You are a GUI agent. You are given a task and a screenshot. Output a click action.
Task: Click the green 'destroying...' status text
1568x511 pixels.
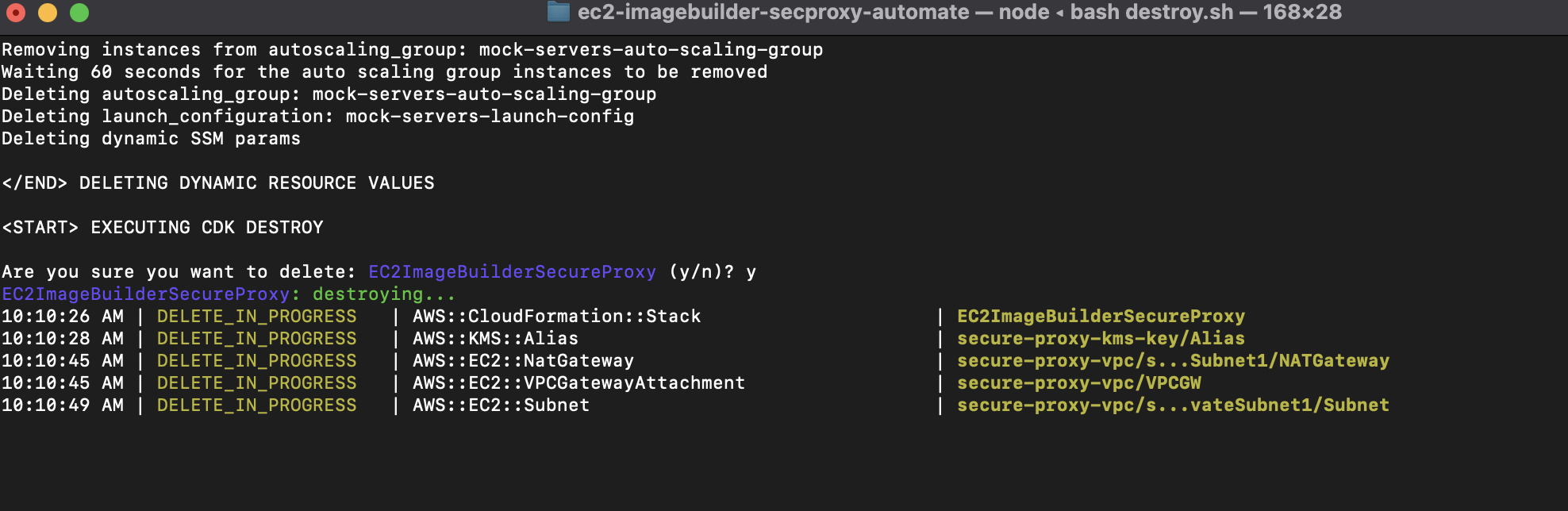[384, 294]
